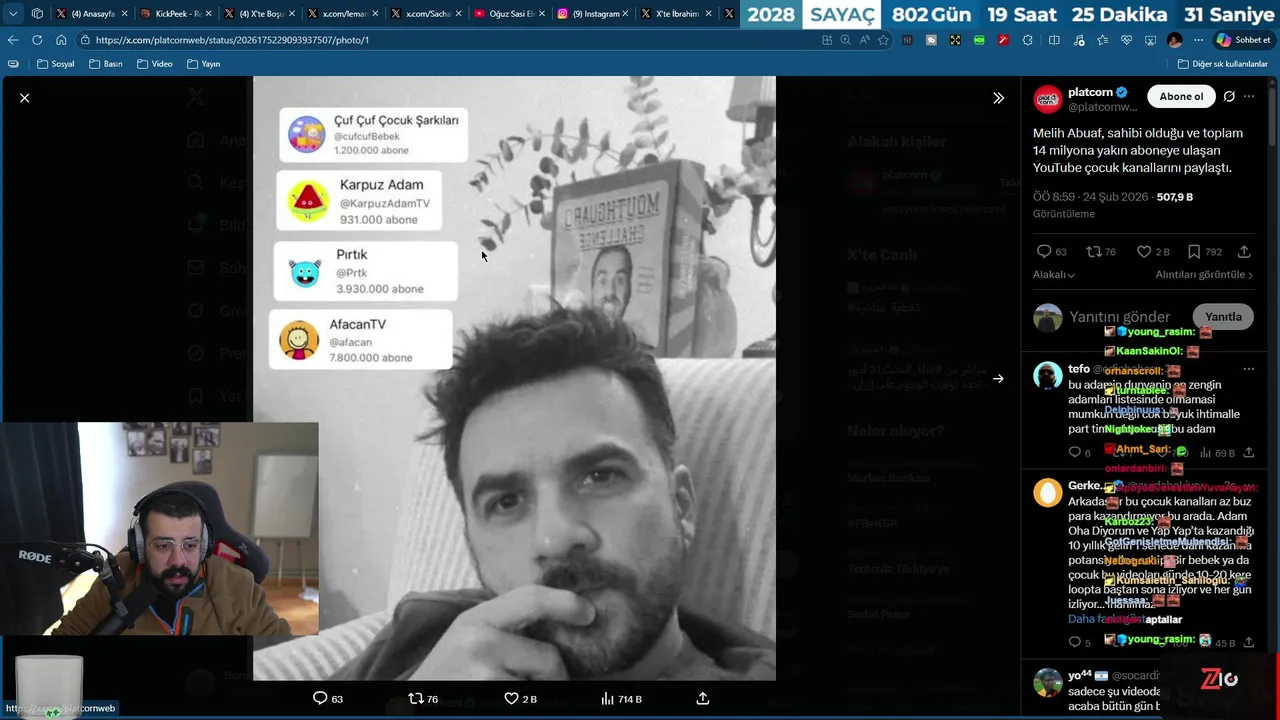This screenshot has width=1280, height=720.
Task: Switch to the KickPeek browser tab
Action: [177, 14]
